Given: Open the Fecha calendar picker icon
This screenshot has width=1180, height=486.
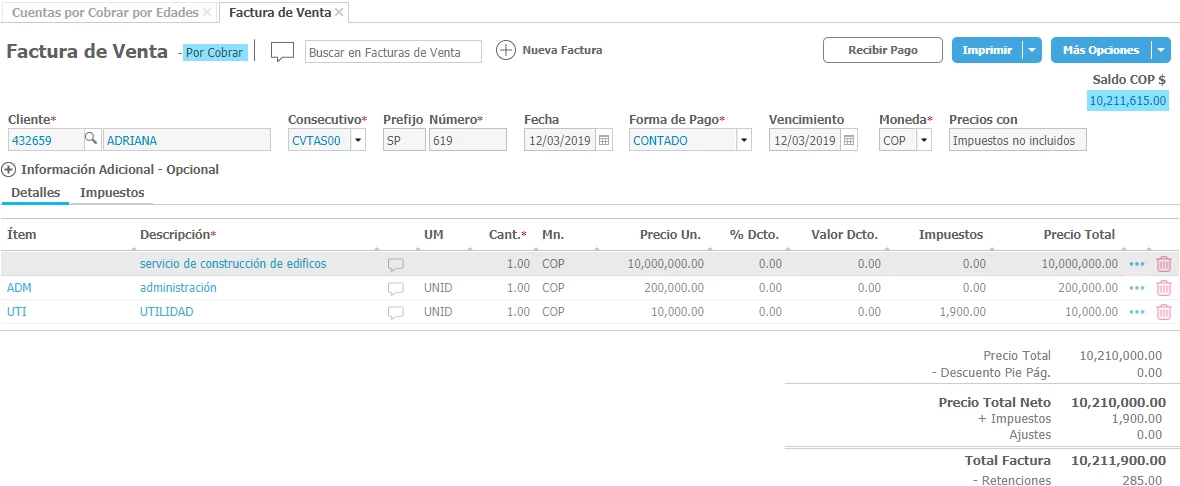Looking at the screenshot, I should (x=604, y=141).
